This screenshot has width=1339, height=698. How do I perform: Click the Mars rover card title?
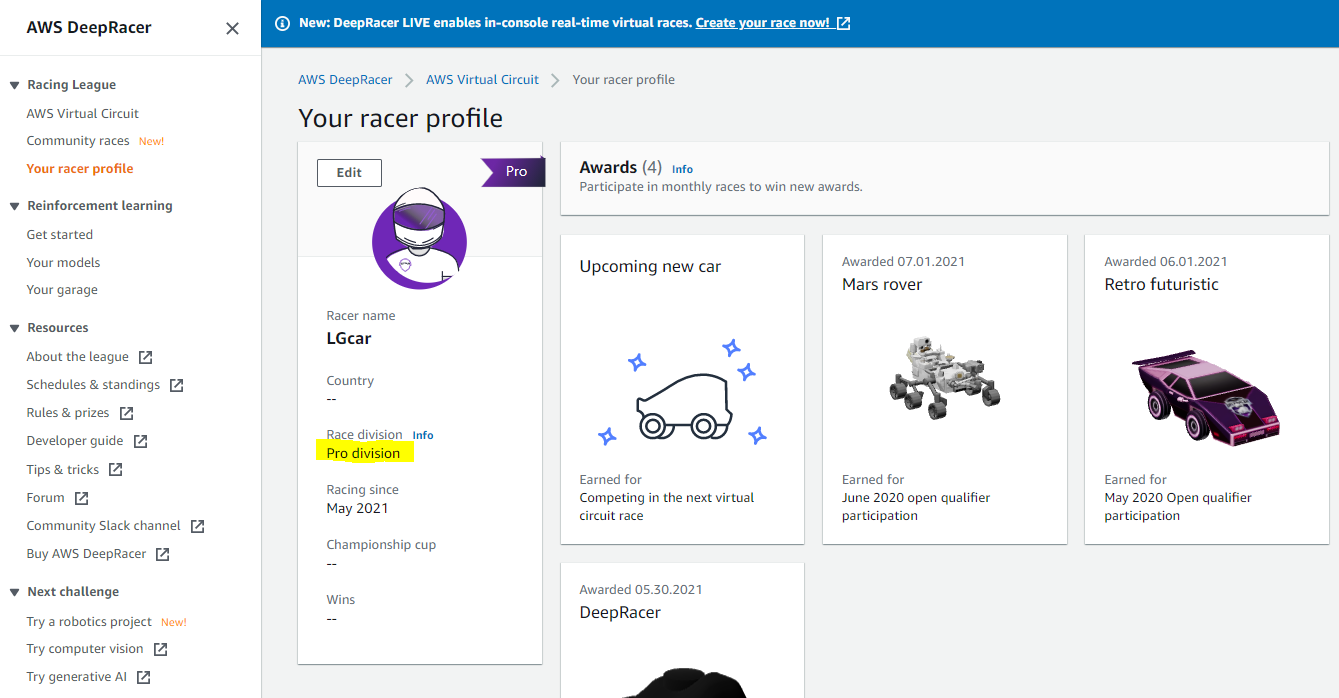(x=882, y=285)
